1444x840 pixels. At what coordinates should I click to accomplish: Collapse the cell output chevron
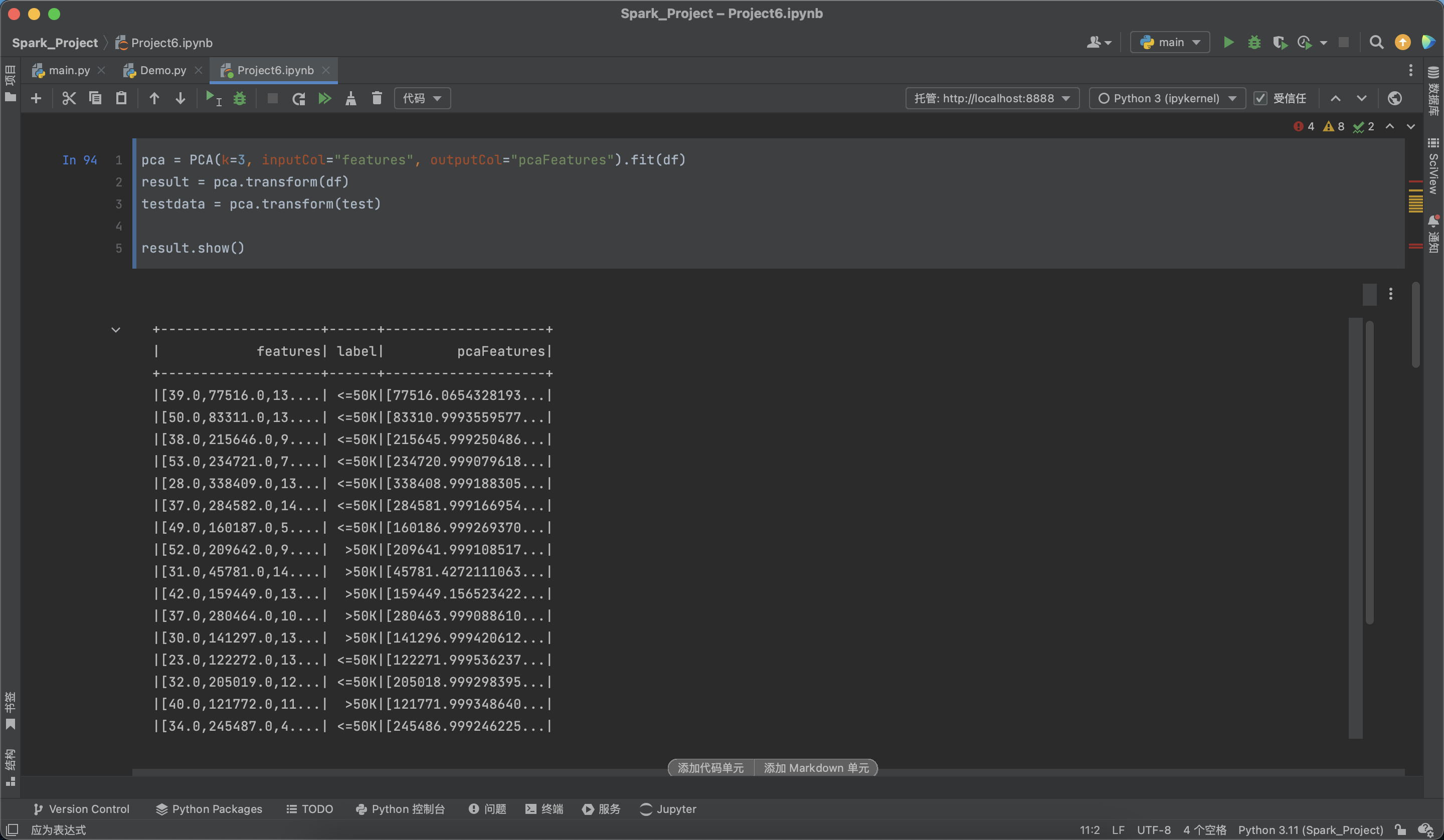point(116,329)
